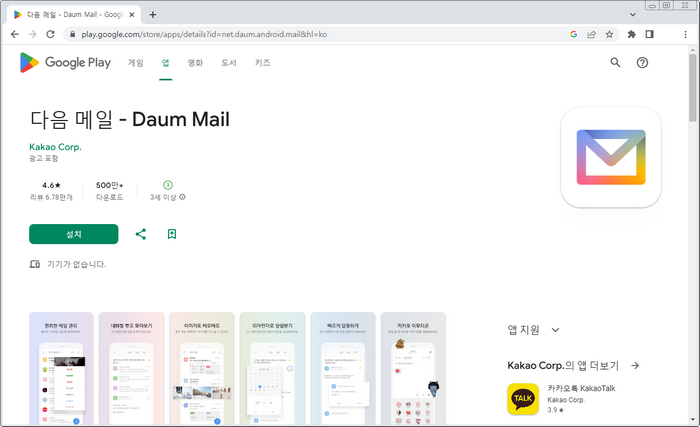Toggle the browser side panel icon
Screen dimensions: 700x427
[650, 34]
